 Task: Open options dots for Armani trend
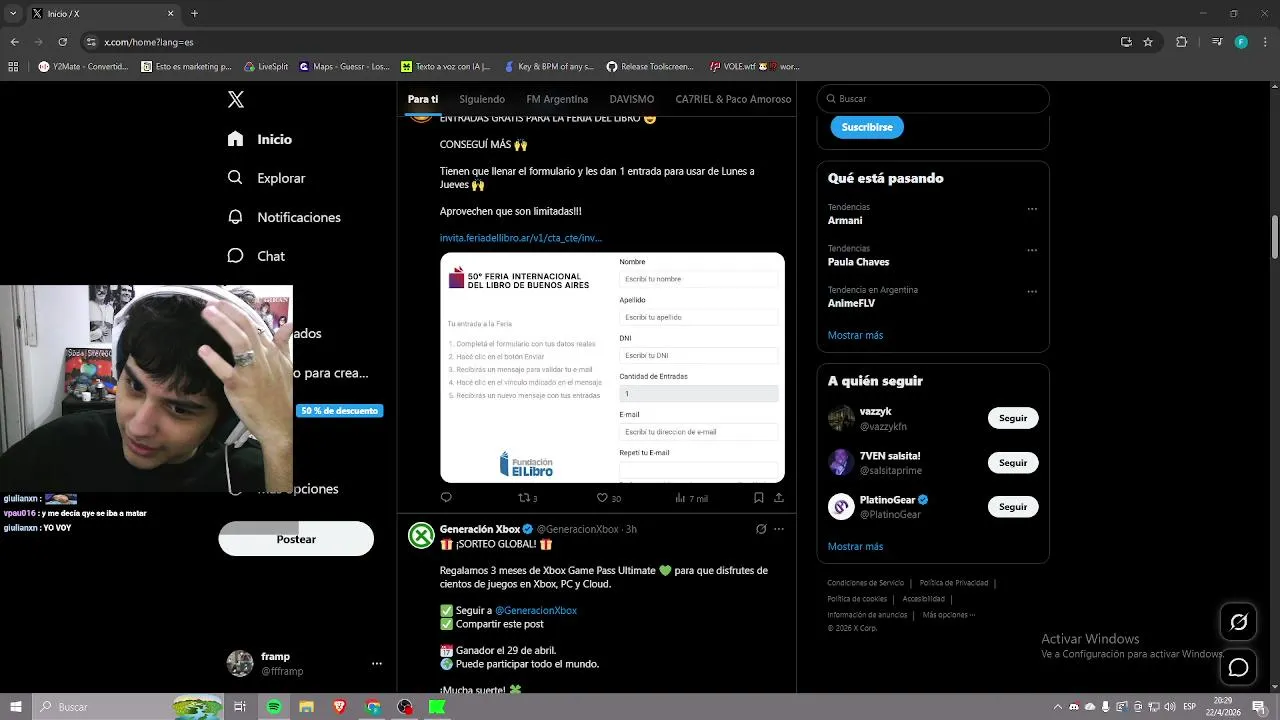point(1032,209)
